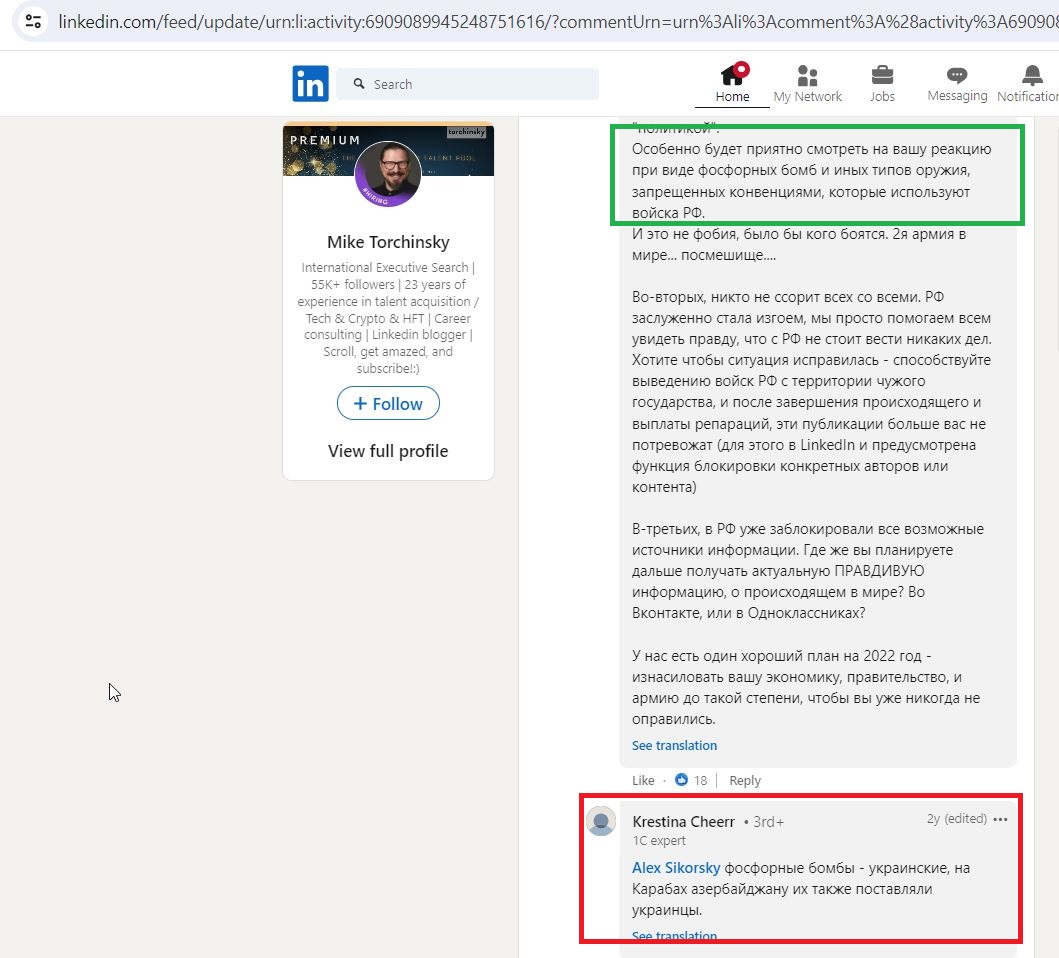Click the '2y (edited)' timestamp
The height and width of the screenshot is (958, 1059).
click(956, 819)
